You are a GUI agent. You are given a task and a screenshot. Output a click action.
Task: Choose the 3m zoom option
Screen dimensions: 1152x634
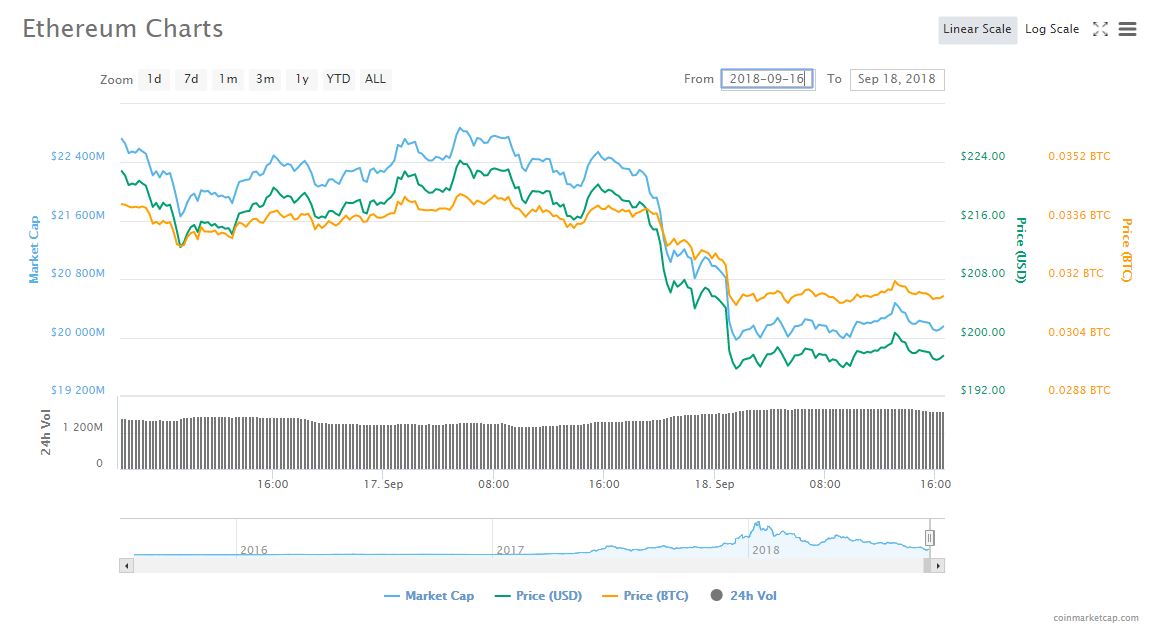(265, 79)
